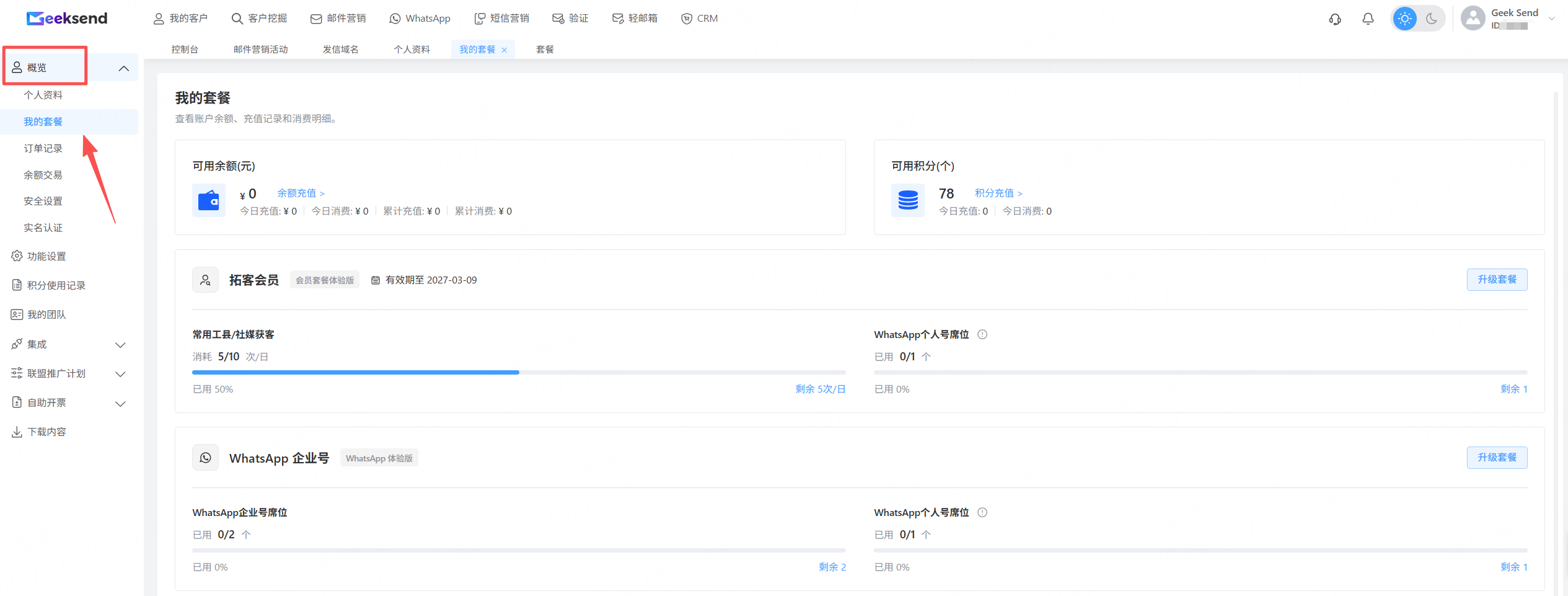Viewport: 1568px width, 596px height.
Task: Switch to the 套餐 tab
Action: [x=545, y=50]
